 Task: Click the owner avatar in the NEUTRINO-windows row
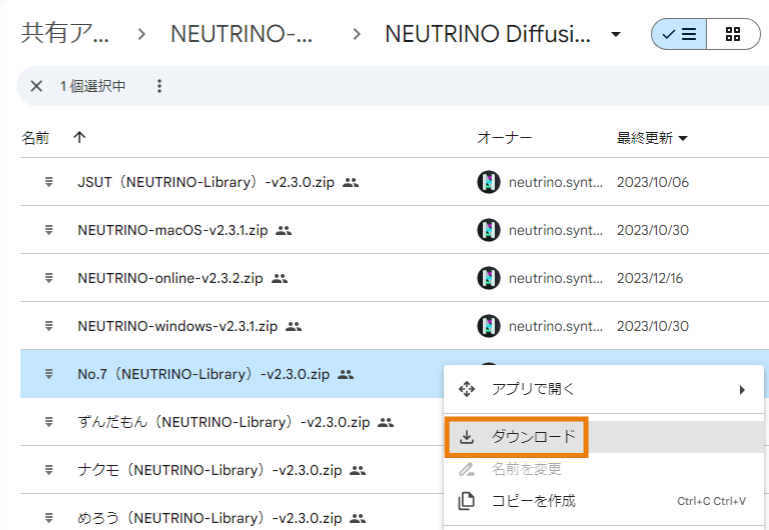488,327
